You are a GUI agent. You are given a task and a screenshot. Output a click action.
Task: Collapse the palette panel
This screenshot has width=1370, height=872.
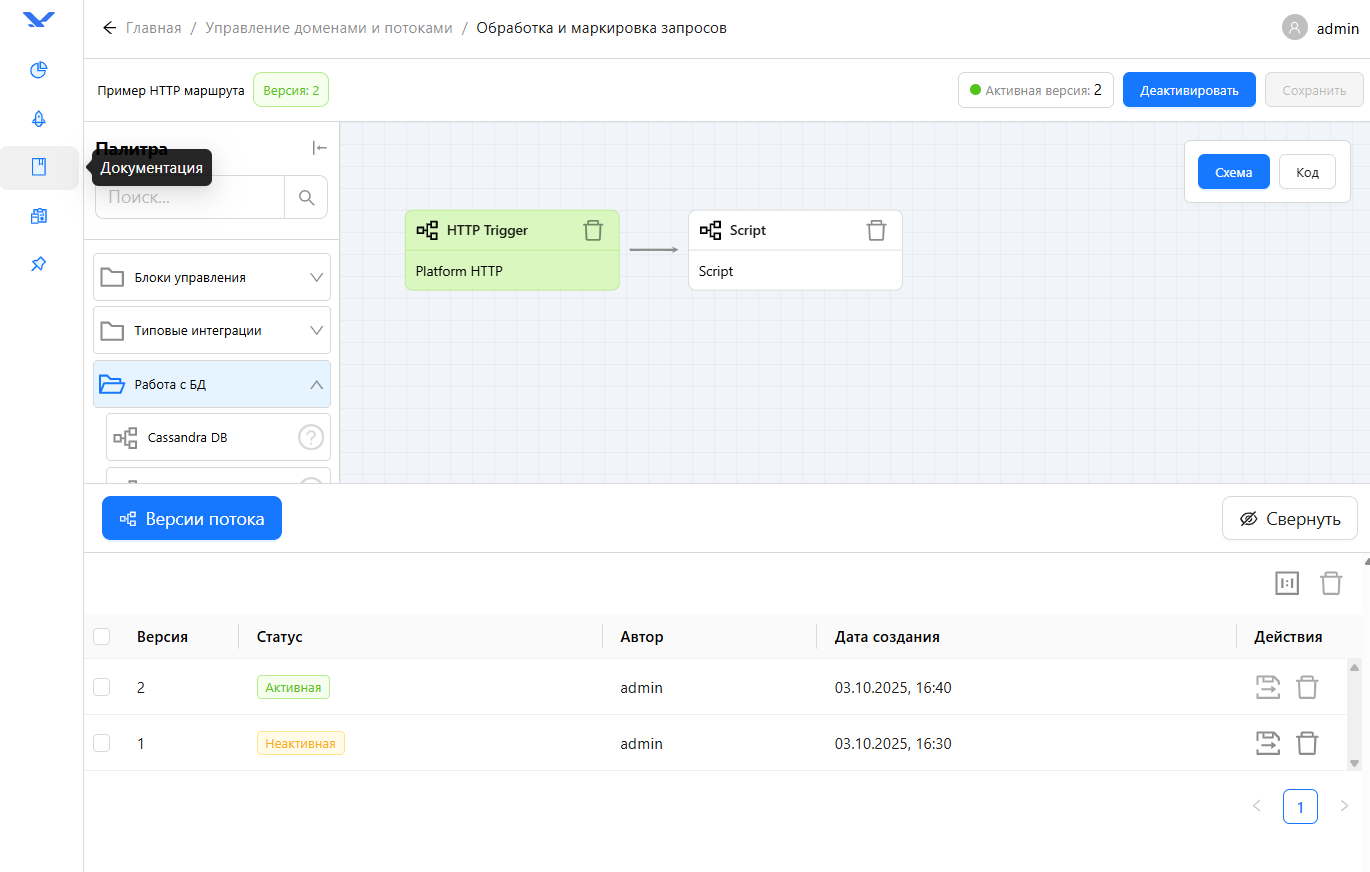[319, 148]
